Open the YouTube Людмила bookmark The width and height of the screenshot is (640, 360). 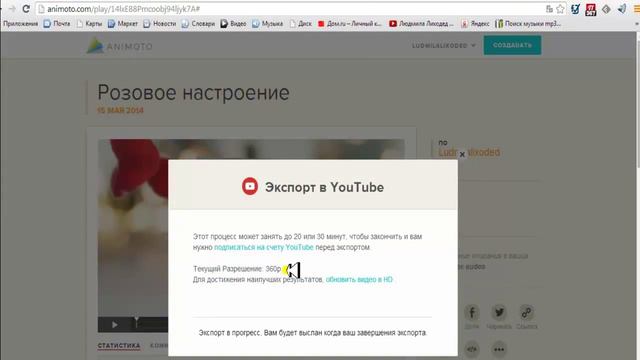point(421,24)
